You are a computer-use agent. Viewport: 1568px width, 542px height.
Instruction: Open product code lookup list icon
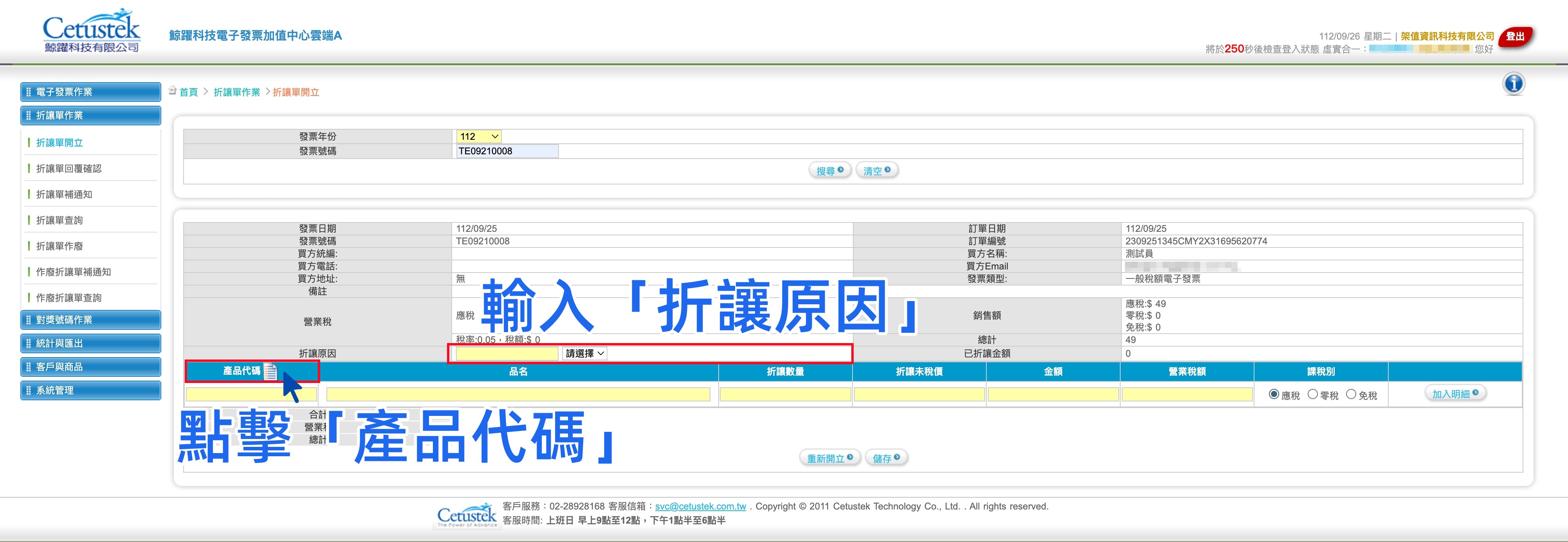point(270,372)
